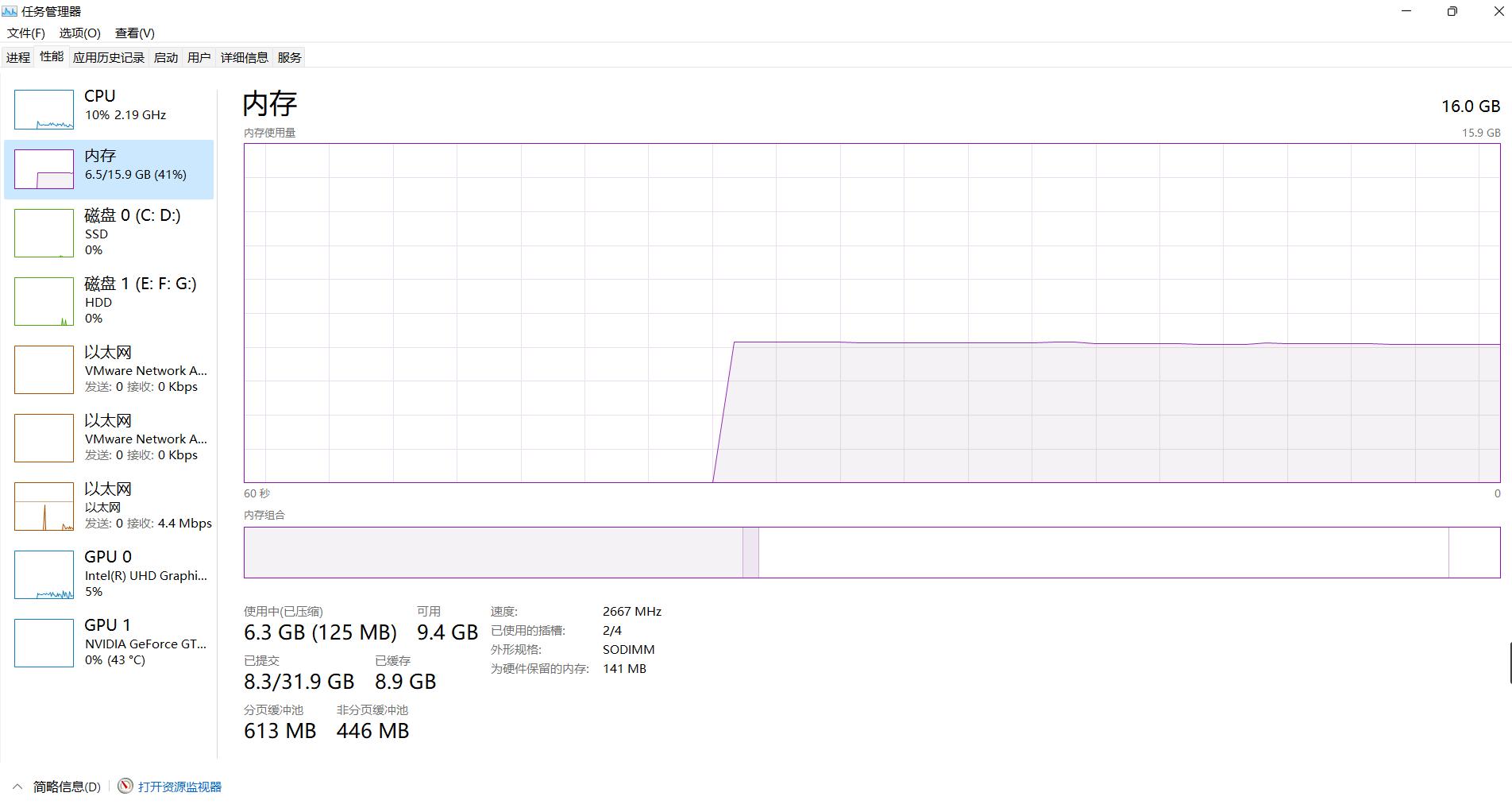Image resolution: width=1512 pixels, height=808 pixels.
Task: Click the 16.0 GB total memory text
Action: (1471, 106)
